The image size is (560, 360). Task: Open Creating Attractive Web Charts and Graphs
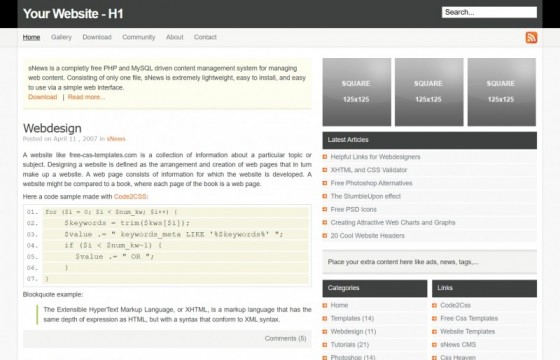pyautogui.click(x=393, y=222)
